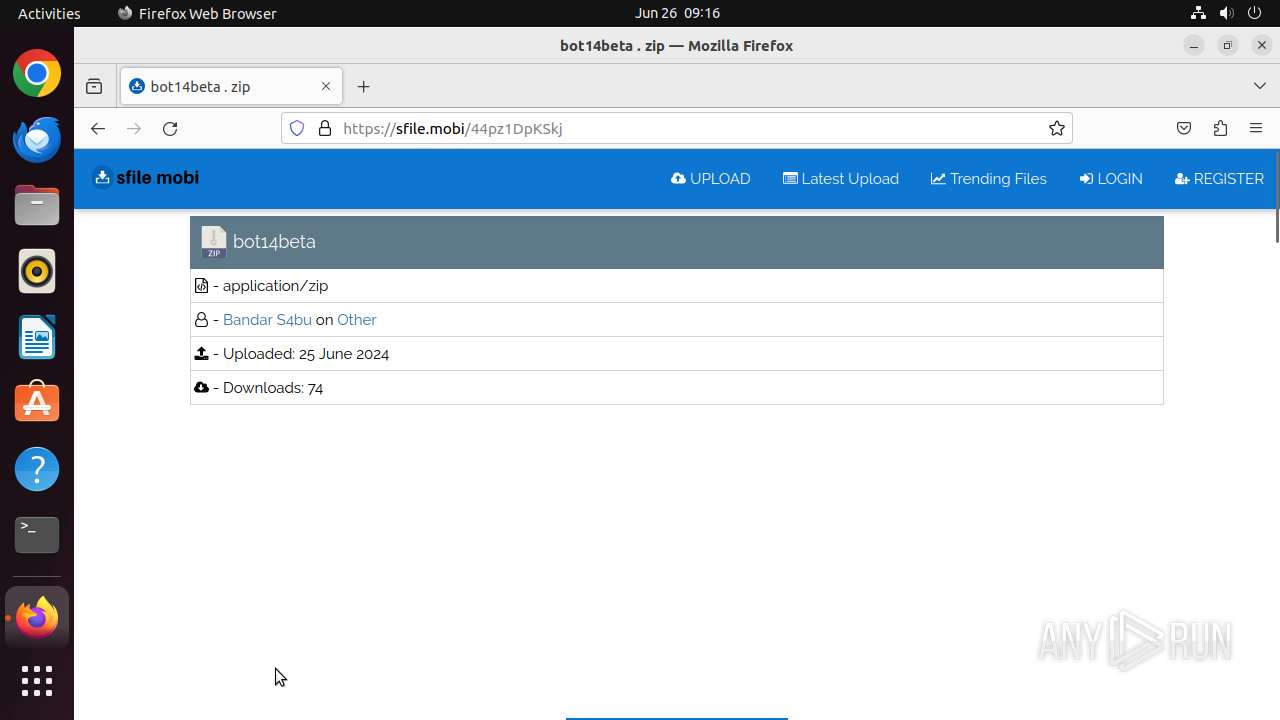Bookmark this page with the star
The height and width of the screenshot is (720, 1280).
tap(1056, 128)
